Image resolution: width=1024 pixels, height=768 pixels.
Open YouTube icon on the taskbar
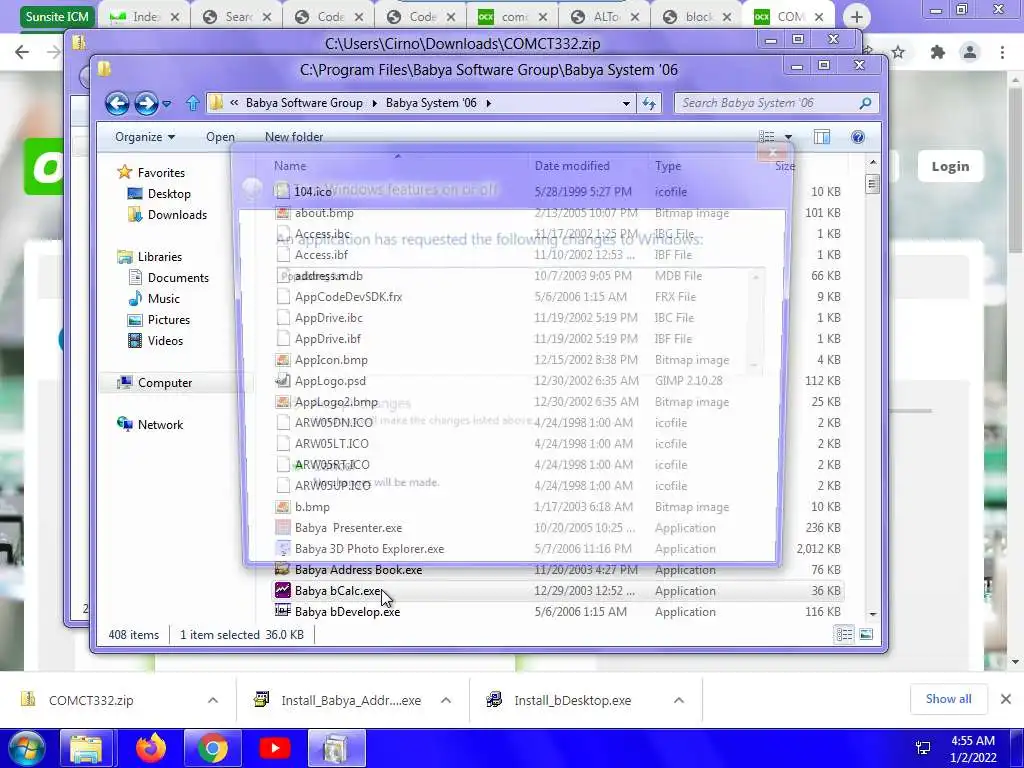pos(275,748)
